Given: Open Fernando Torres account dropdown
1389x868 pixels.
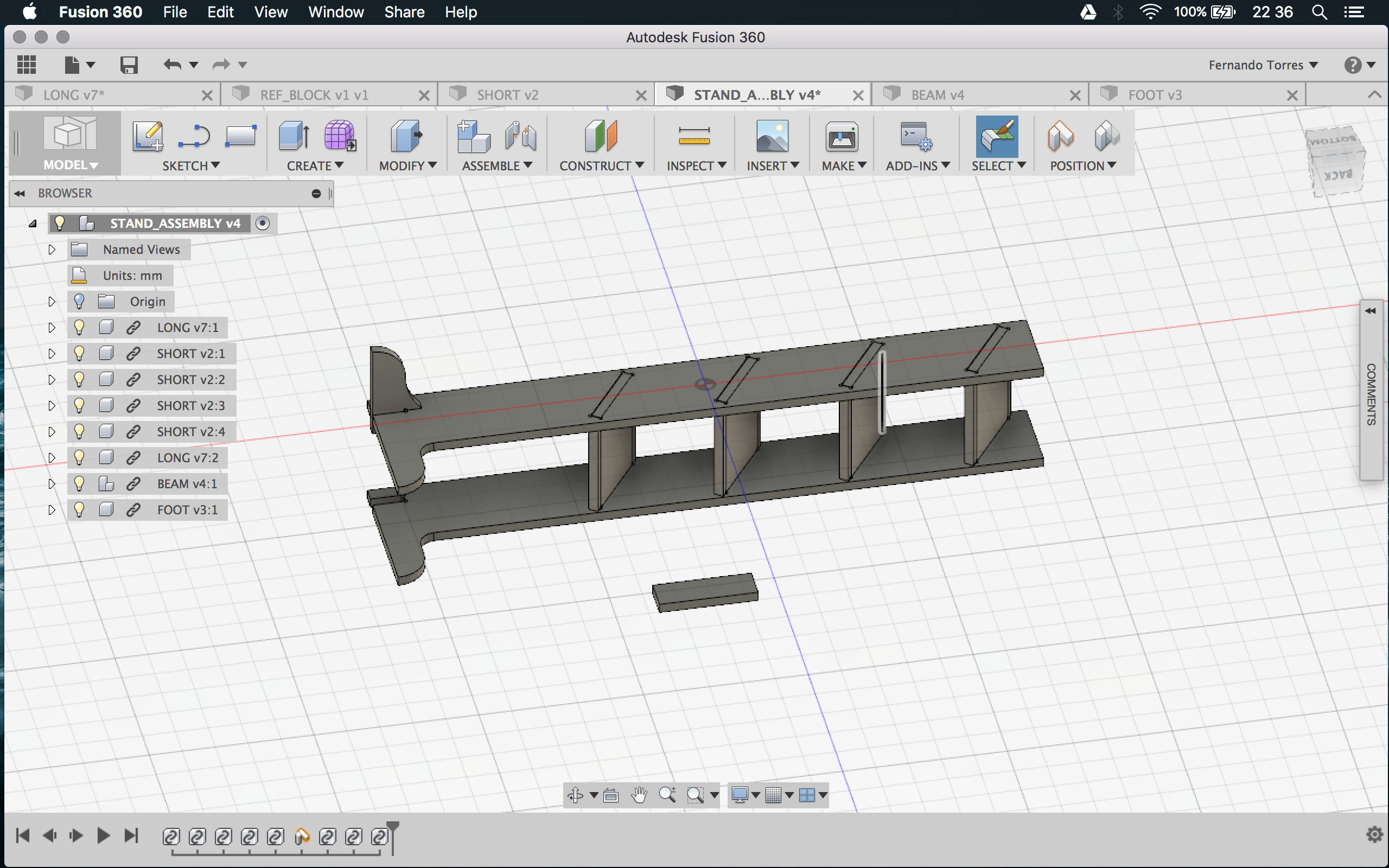Looking at the screenshot, I should pos(1263,65).
